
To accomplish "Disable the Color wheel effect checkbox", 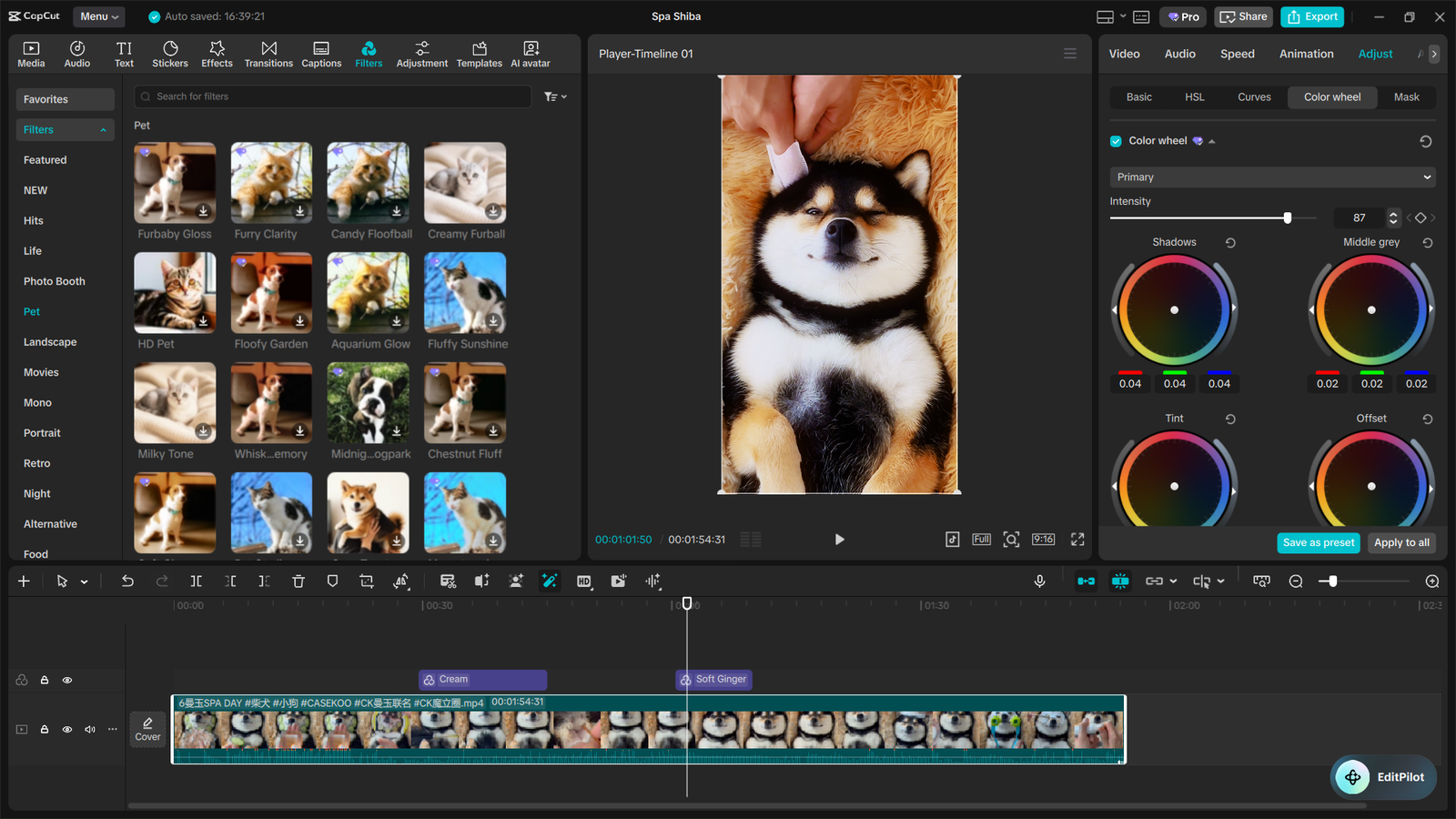I will [x=1115, y=140].
